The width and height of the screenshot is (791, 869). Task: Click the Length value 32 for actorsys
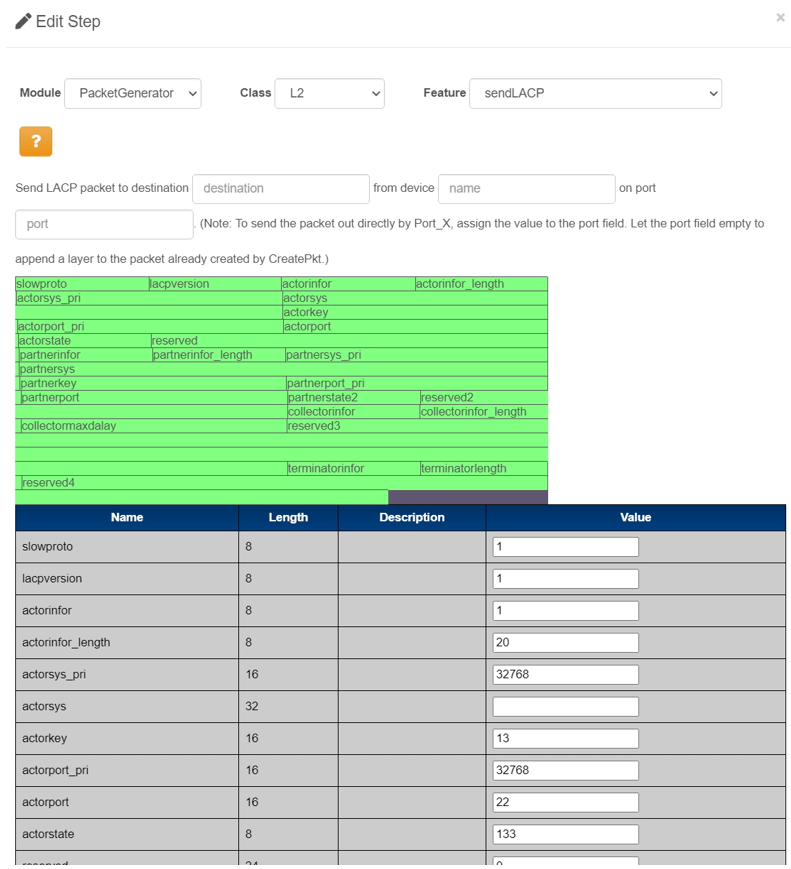click(252, 706)
